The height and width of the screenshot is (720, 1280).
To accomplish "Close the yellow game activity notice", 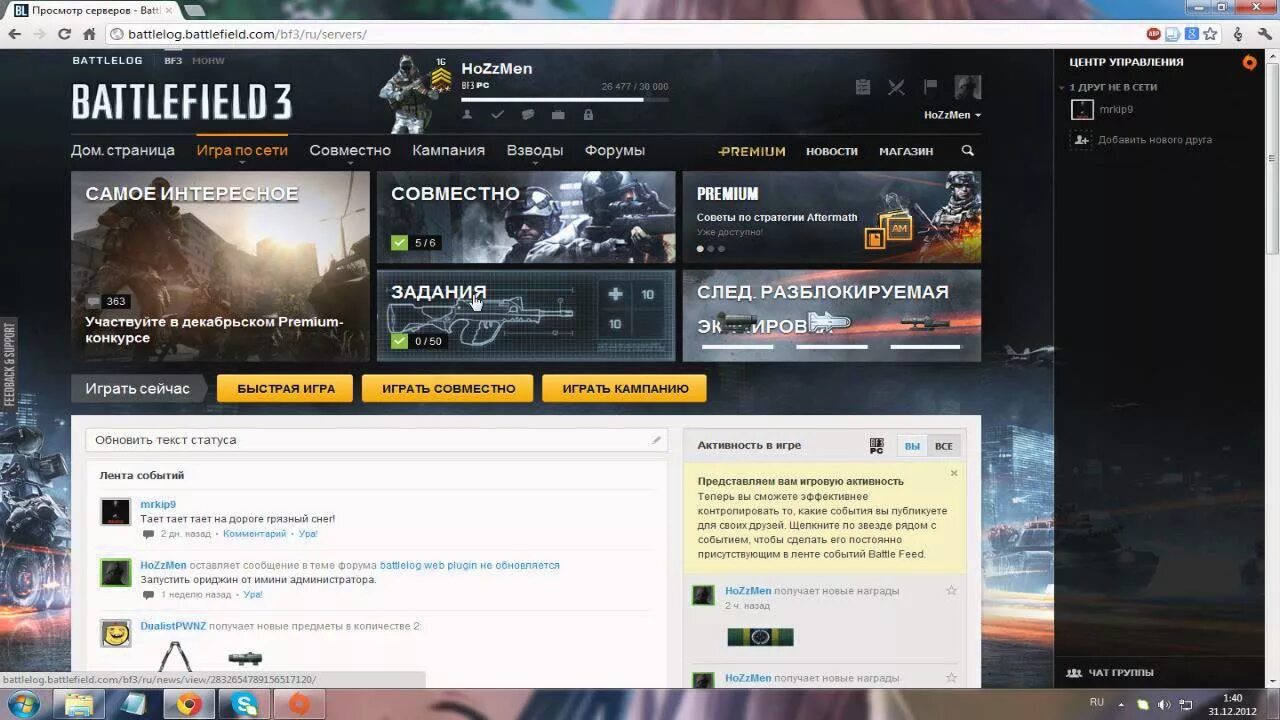I will coord(954,473).
